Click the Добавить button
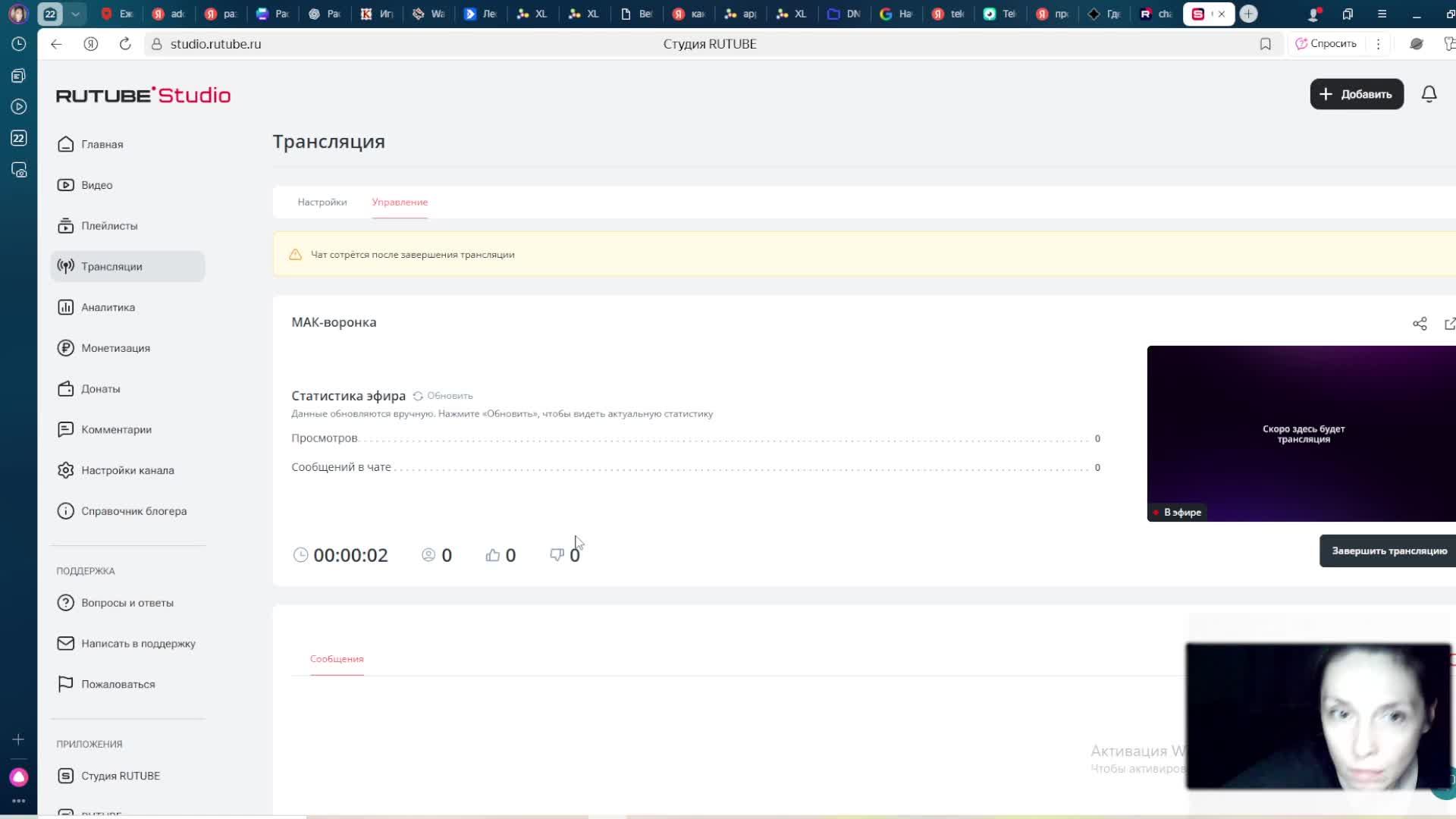The width and height of the screenshot is (1456, 819). click(1356, 94)
